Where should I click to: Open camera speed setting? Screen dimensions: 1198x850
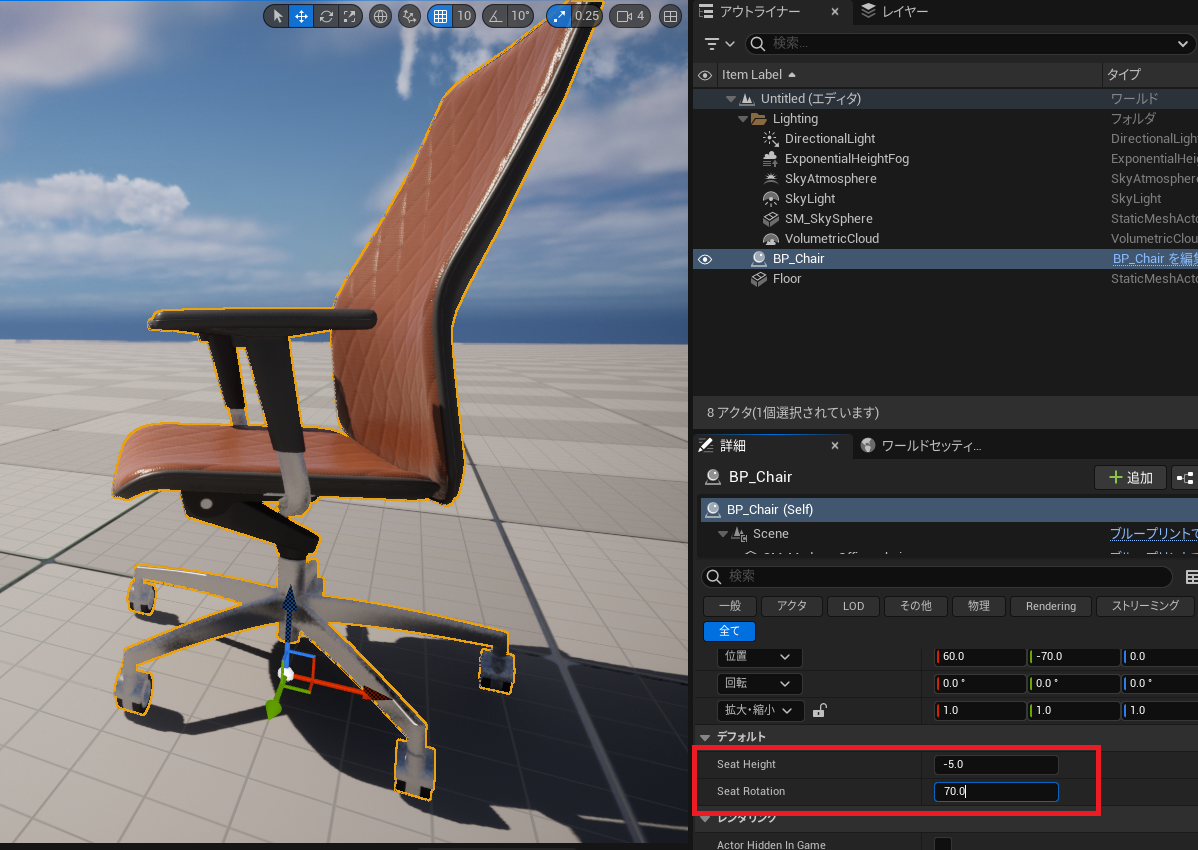630,16
